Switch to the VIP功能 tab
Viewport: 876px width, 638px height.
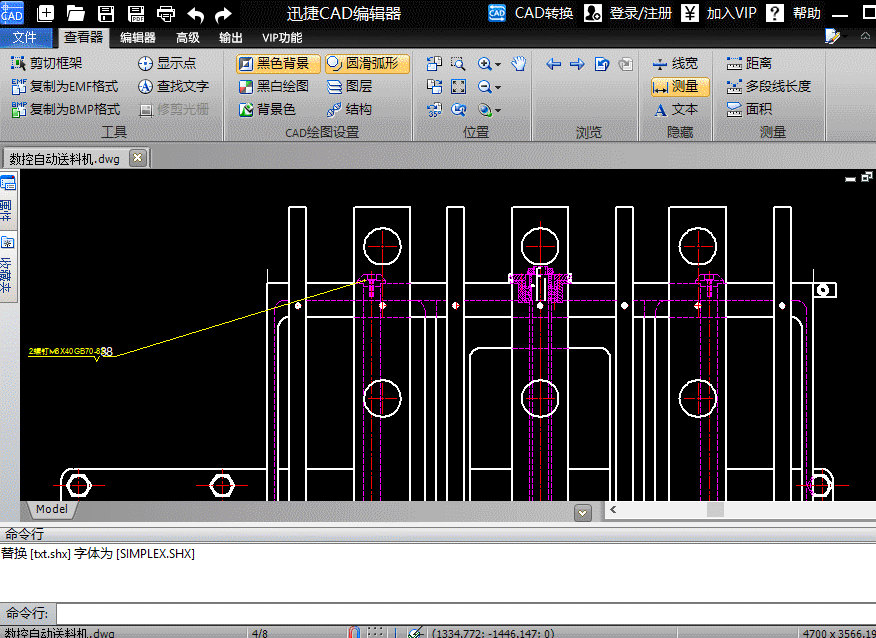tap(282, 37)
